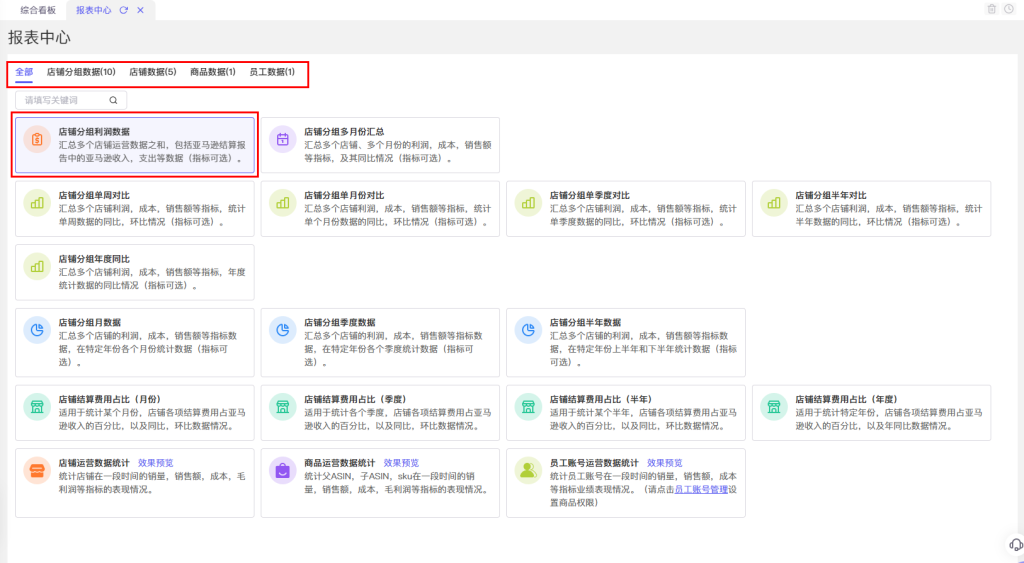Click the search magnifier icon in keyword box
This screenshot has width=1024, height=563.
(113, 100)
